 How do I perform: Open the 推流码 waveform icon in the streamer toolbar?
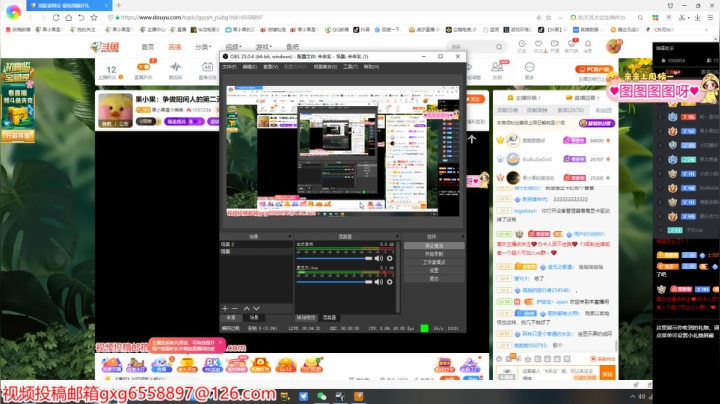click(175, 67)
